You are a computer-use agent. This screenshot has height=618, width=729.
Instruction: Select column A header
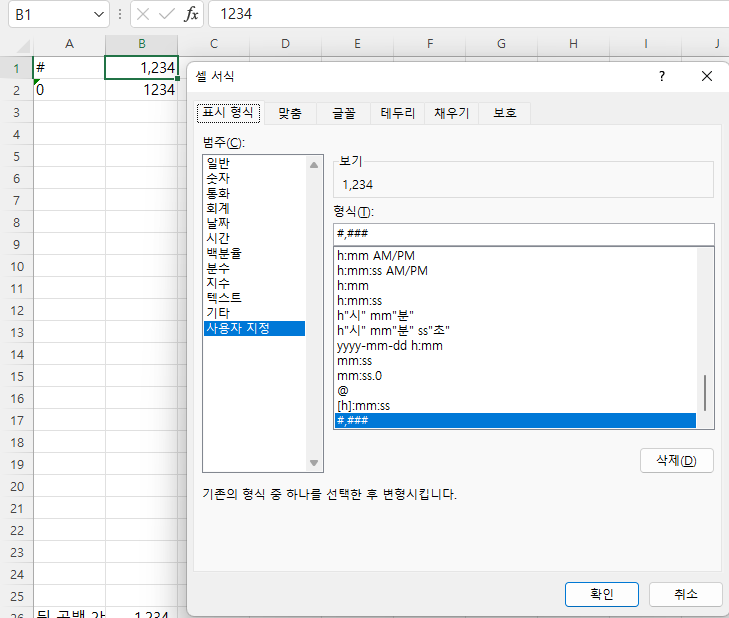[x=69, y=45]
